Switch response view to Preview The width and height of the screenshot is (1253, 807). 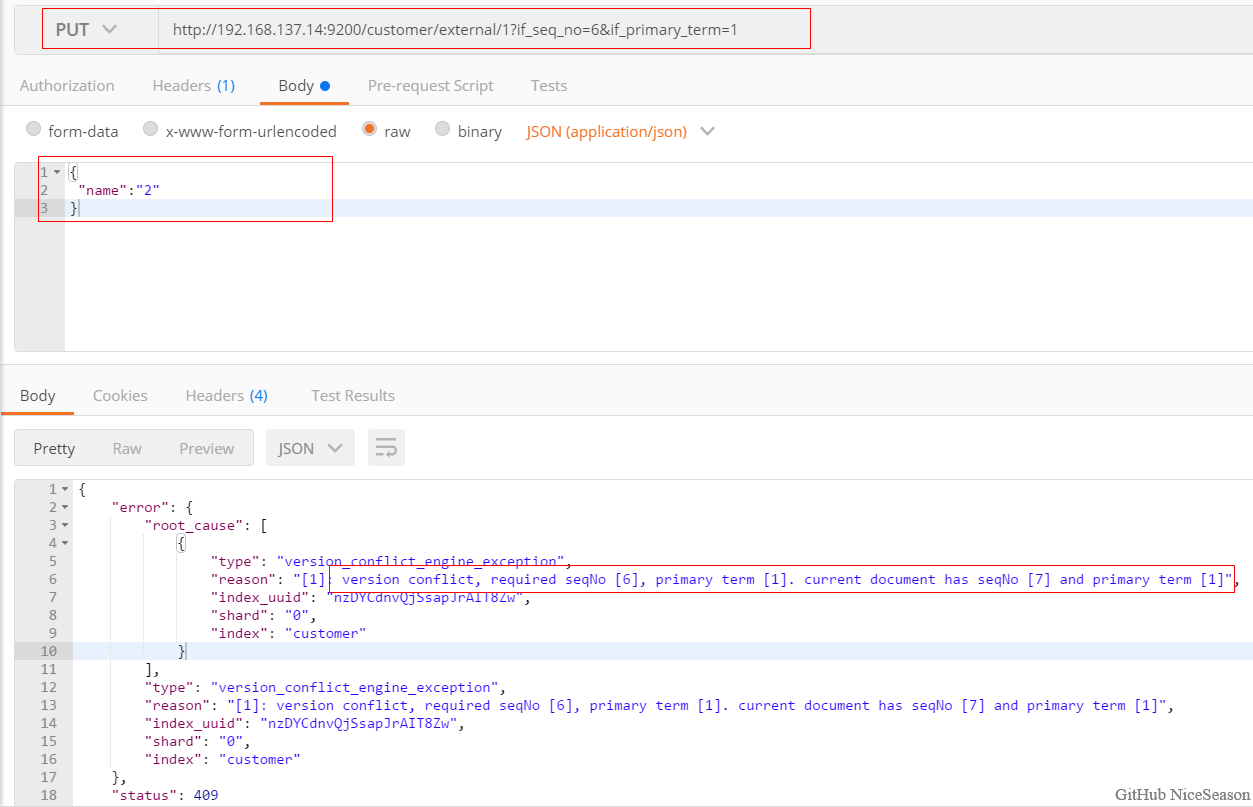pyautogui.click(x=206, y=448)
